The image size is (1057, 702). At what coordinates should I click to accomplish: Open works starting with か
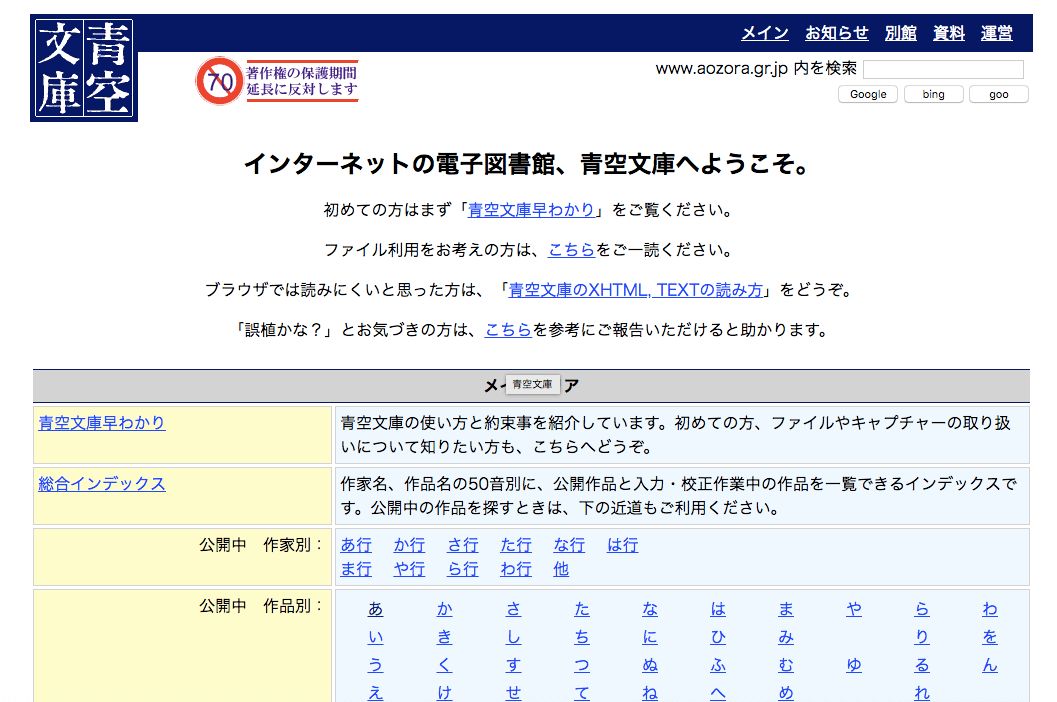click(x=444, y=609)
